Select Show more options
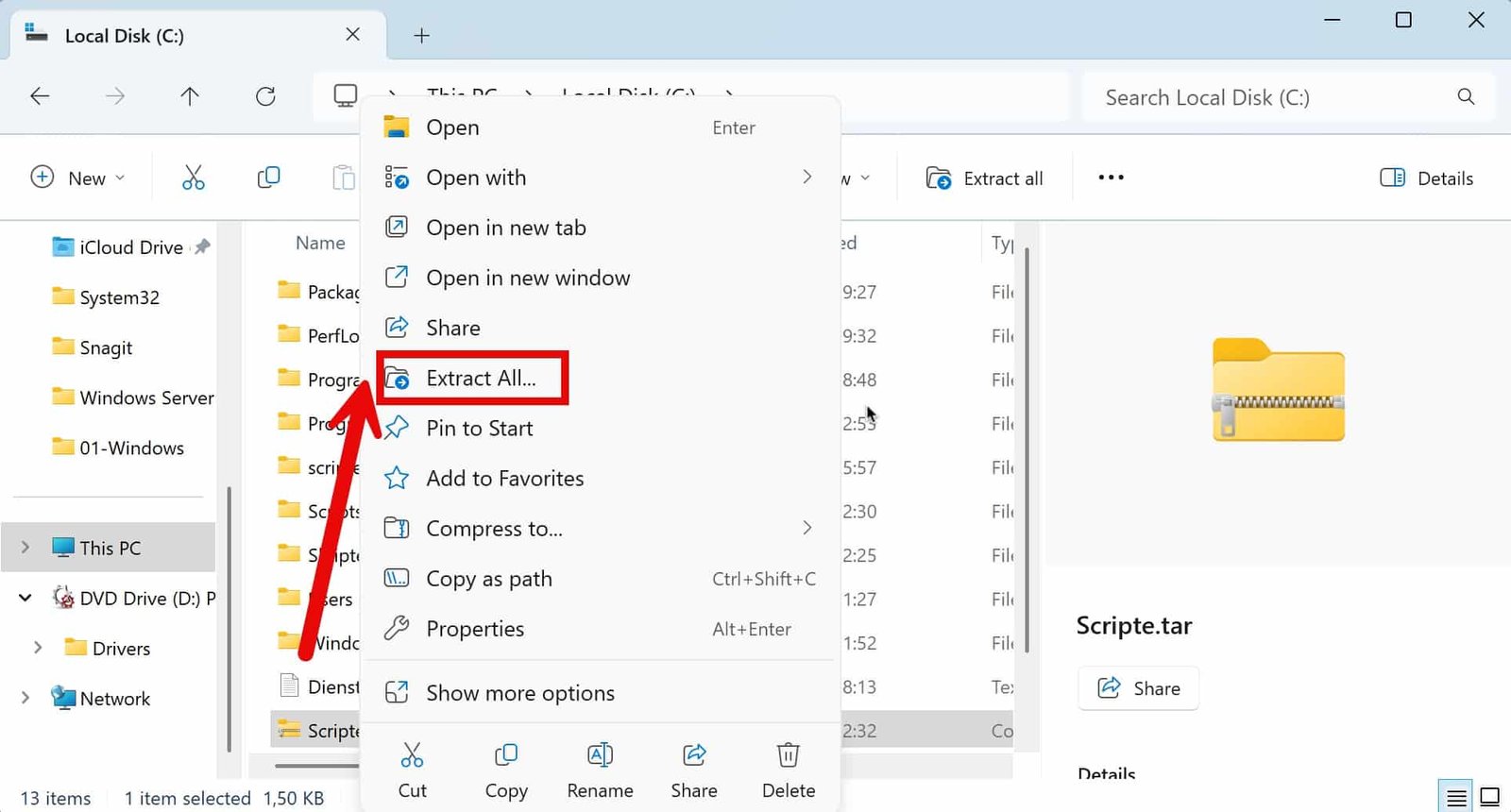This screenshot has width=1511, height=812. 601,692
